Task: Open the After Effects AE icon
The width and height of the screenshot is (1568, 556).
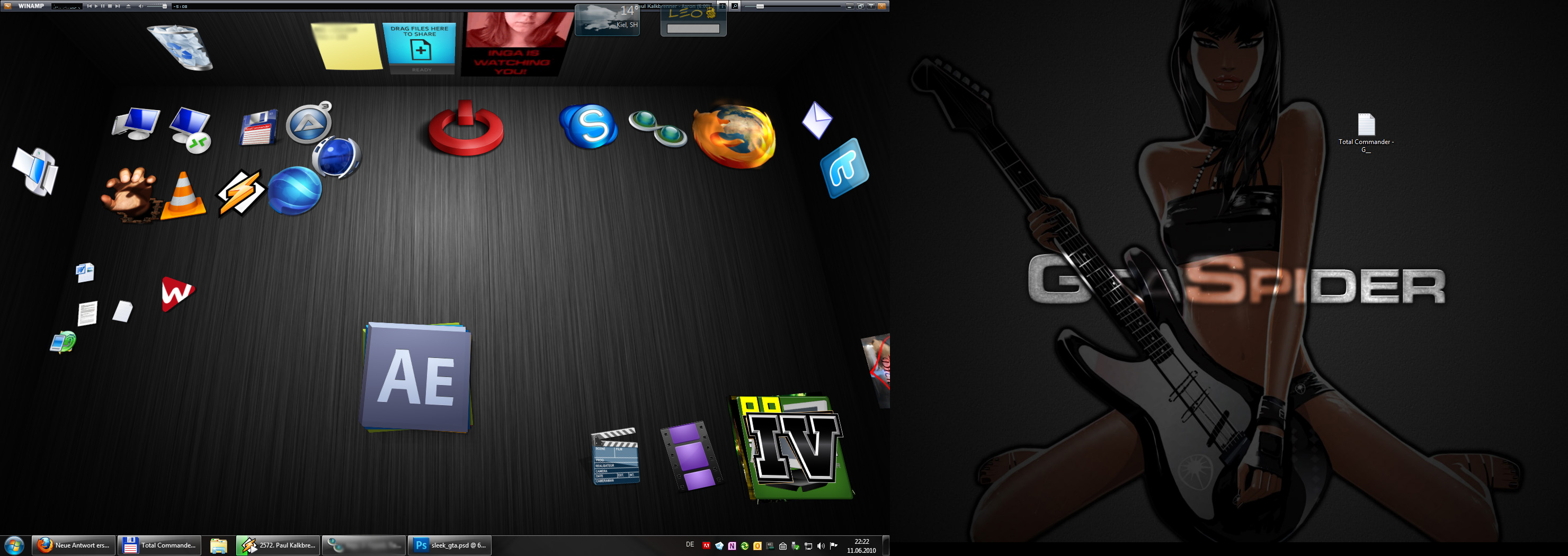Action: [x=417, y=377]
